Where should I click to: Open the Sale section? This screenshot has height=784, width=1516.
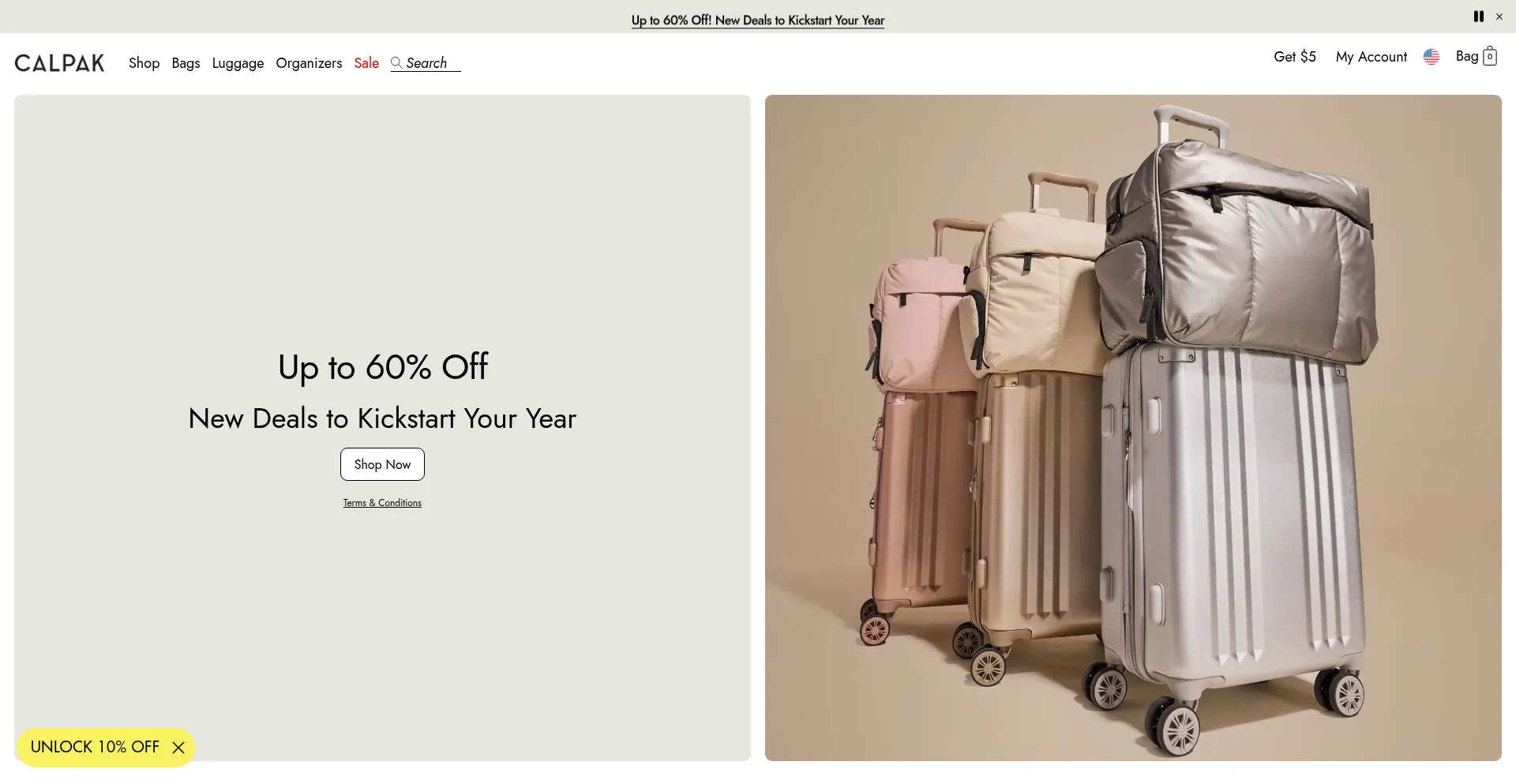pos(366,63)
